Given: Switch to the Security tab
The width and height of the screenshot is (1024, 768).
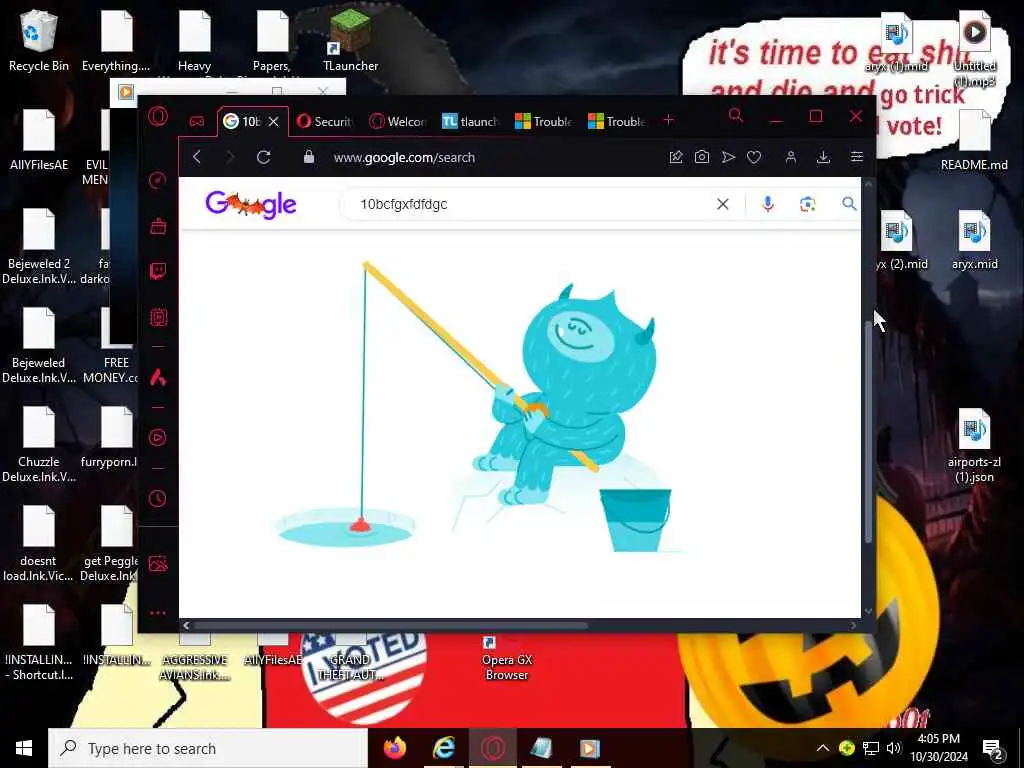Looking at the screenshot, I should [325, 121].
